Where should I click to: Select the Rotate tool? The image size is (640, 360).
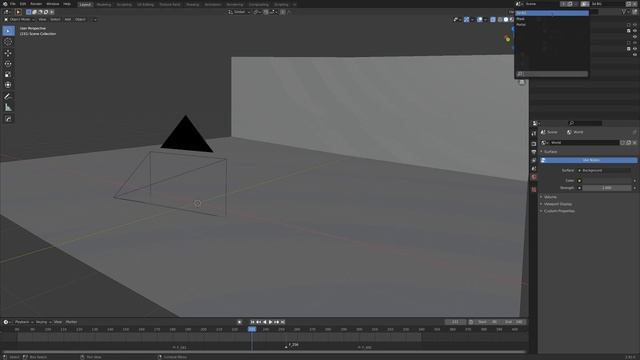[x=8, y=64]
